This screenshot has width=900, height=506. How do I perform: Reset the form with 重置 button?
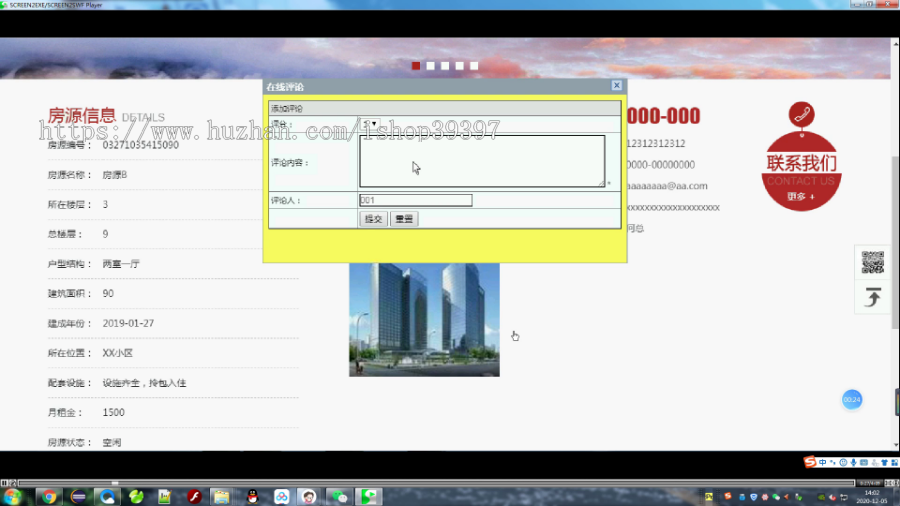pos(404,219)
